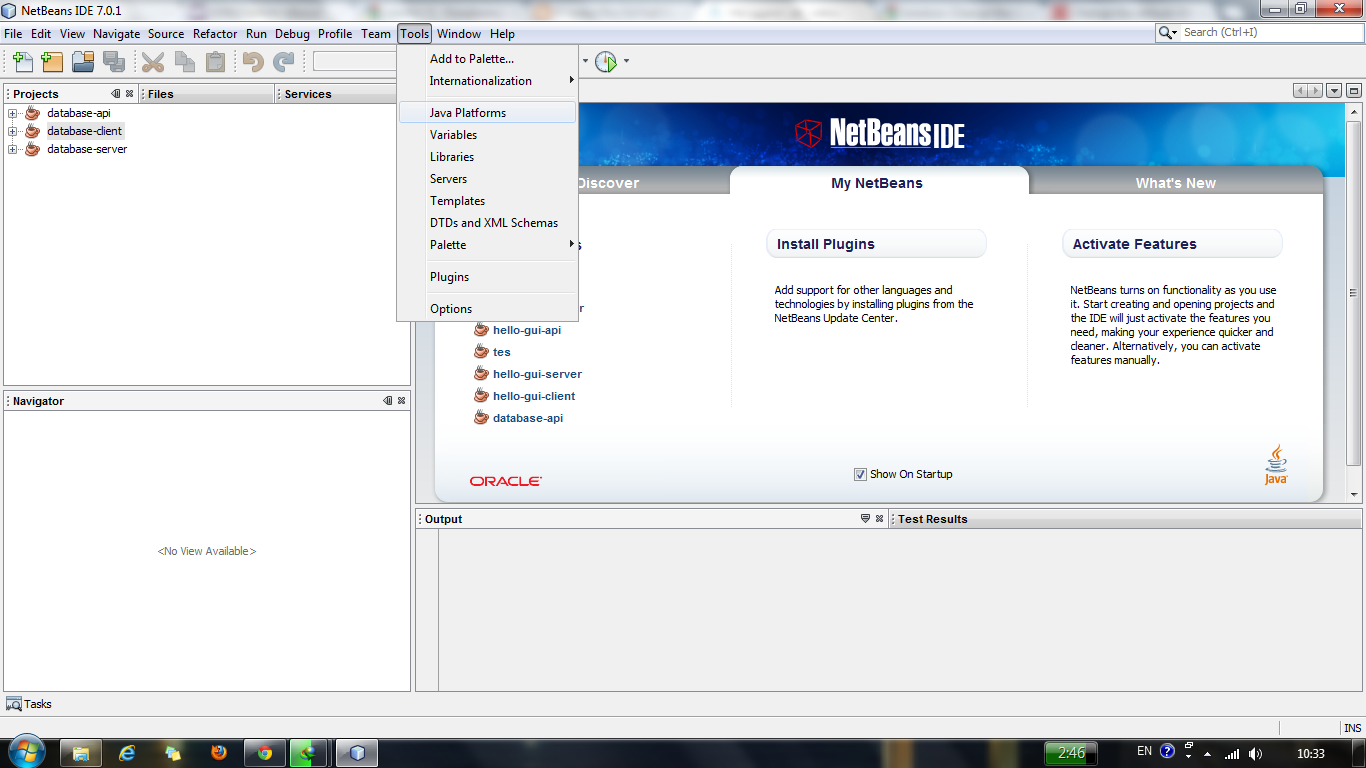The width and height of the screenshot is (1366, 768).
Task: Click the Install Plugins button
Action: coord(876,243)
